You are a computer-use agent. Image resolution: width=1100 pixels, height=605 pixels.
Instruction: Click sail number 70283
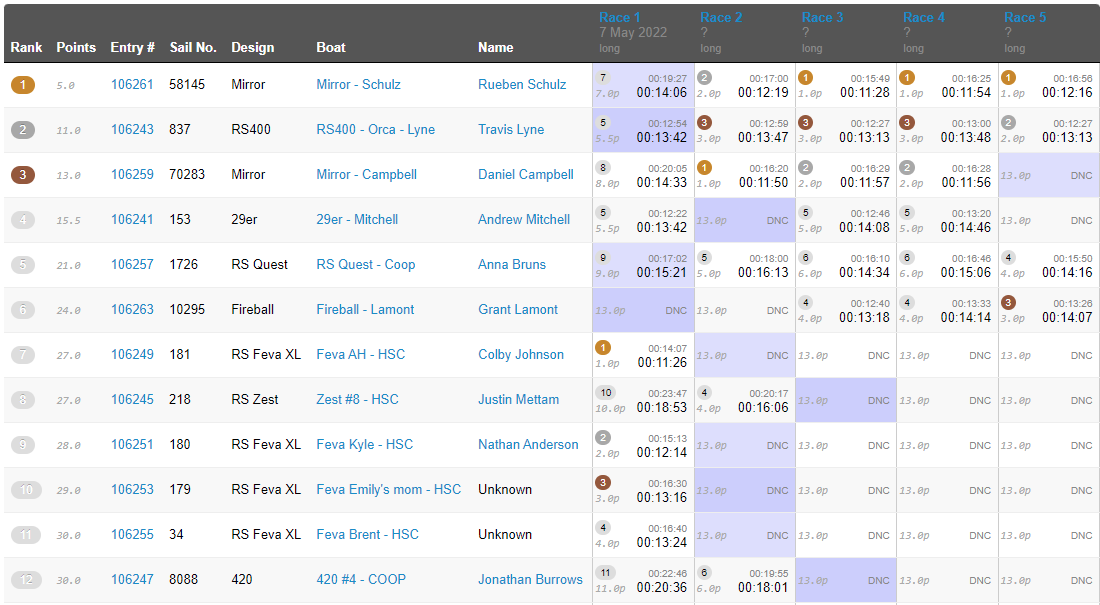[187, 174]
